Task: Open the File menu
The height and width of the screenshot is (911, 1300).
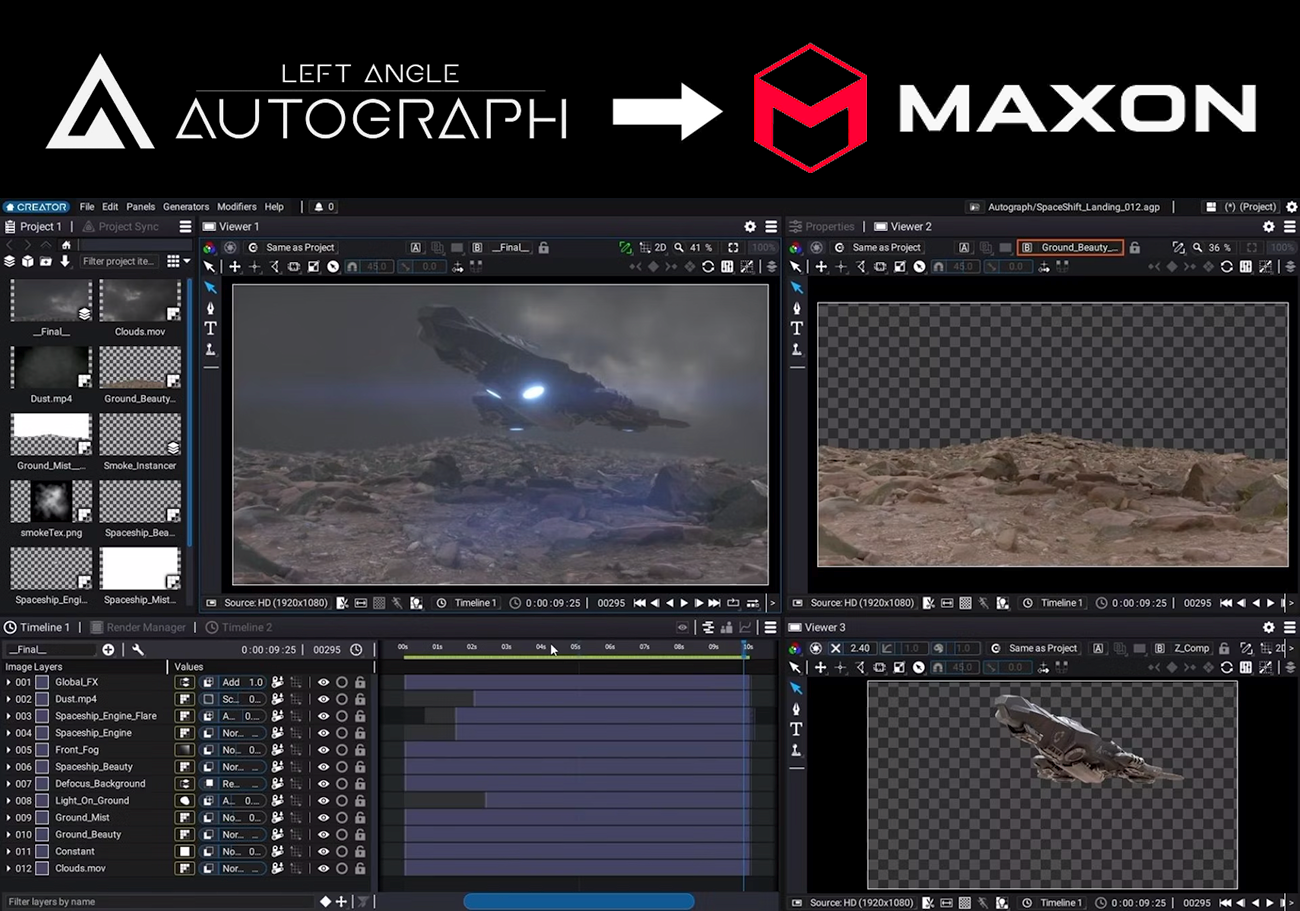Action: pyautogui.click(x=87, y=207)
